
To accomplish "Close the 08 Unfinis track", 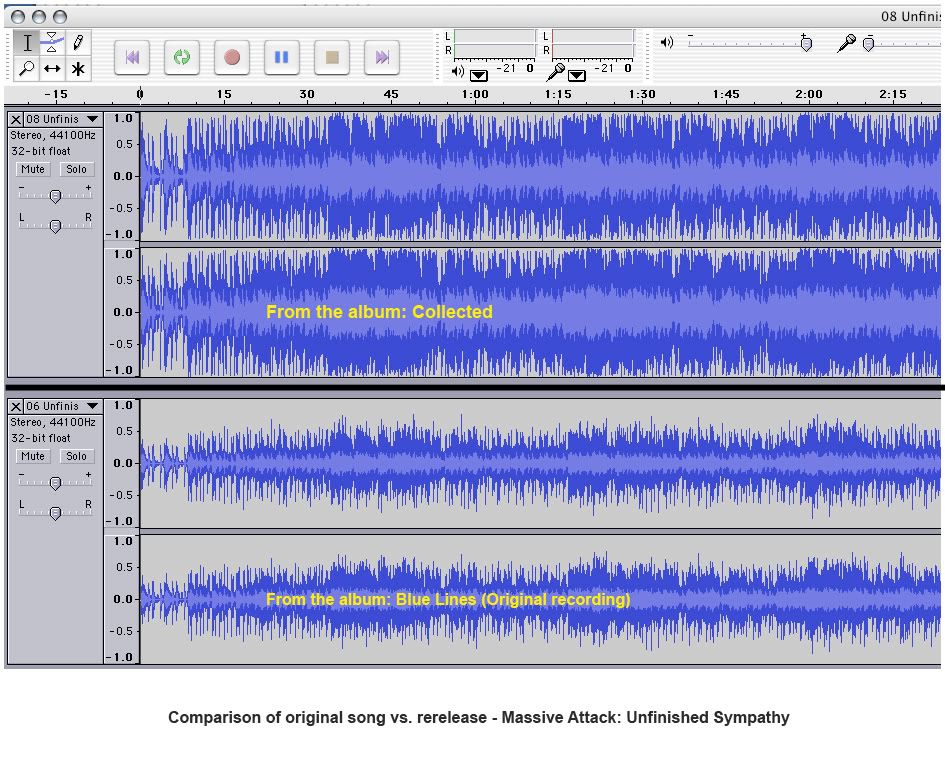I will point(16,119).
